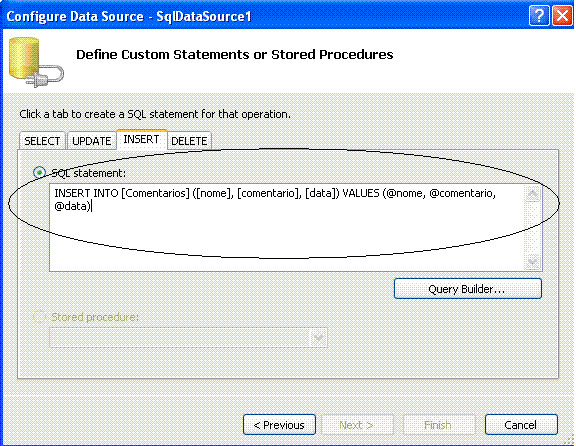Viewport: 576px width, 446px height.
Task: Click the database cylinder plug icon
Action: coord(36,62)
